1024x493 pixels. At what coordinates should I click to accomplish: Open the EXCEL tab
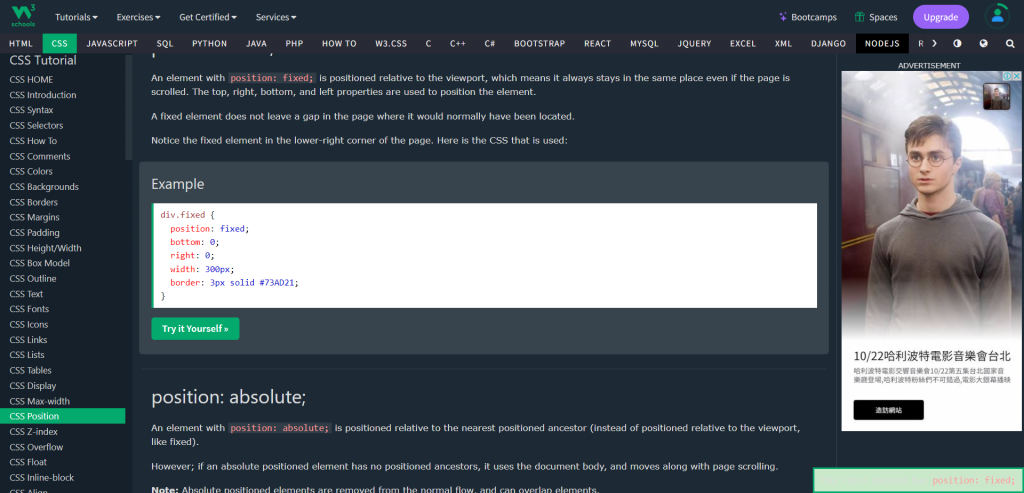coord(743,44)
